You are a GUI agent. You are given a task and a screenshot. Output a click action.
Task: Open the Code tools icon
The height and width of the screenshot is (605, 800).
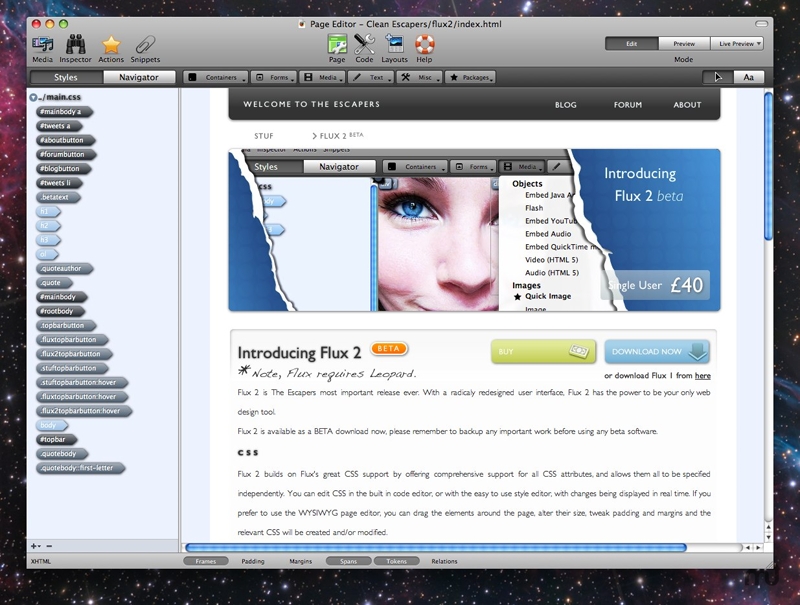click(364, 48)
